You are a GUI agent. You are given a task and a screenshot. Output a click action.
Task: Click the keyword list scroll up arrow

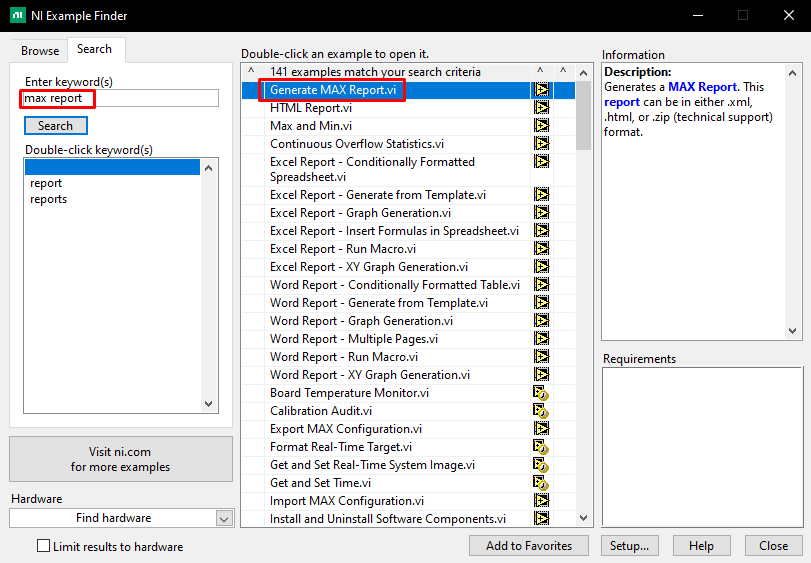point(208,168)
